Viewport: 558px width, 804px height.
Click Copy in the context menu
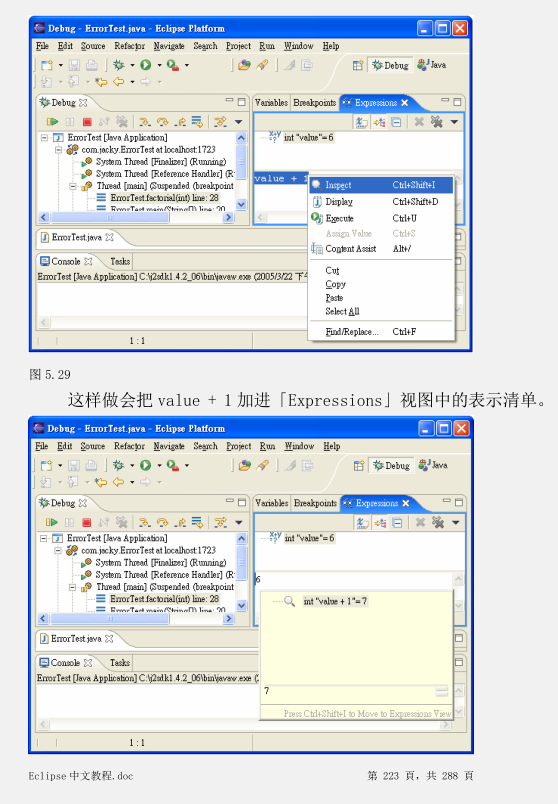pyautogui.click(x=335, y=284)
